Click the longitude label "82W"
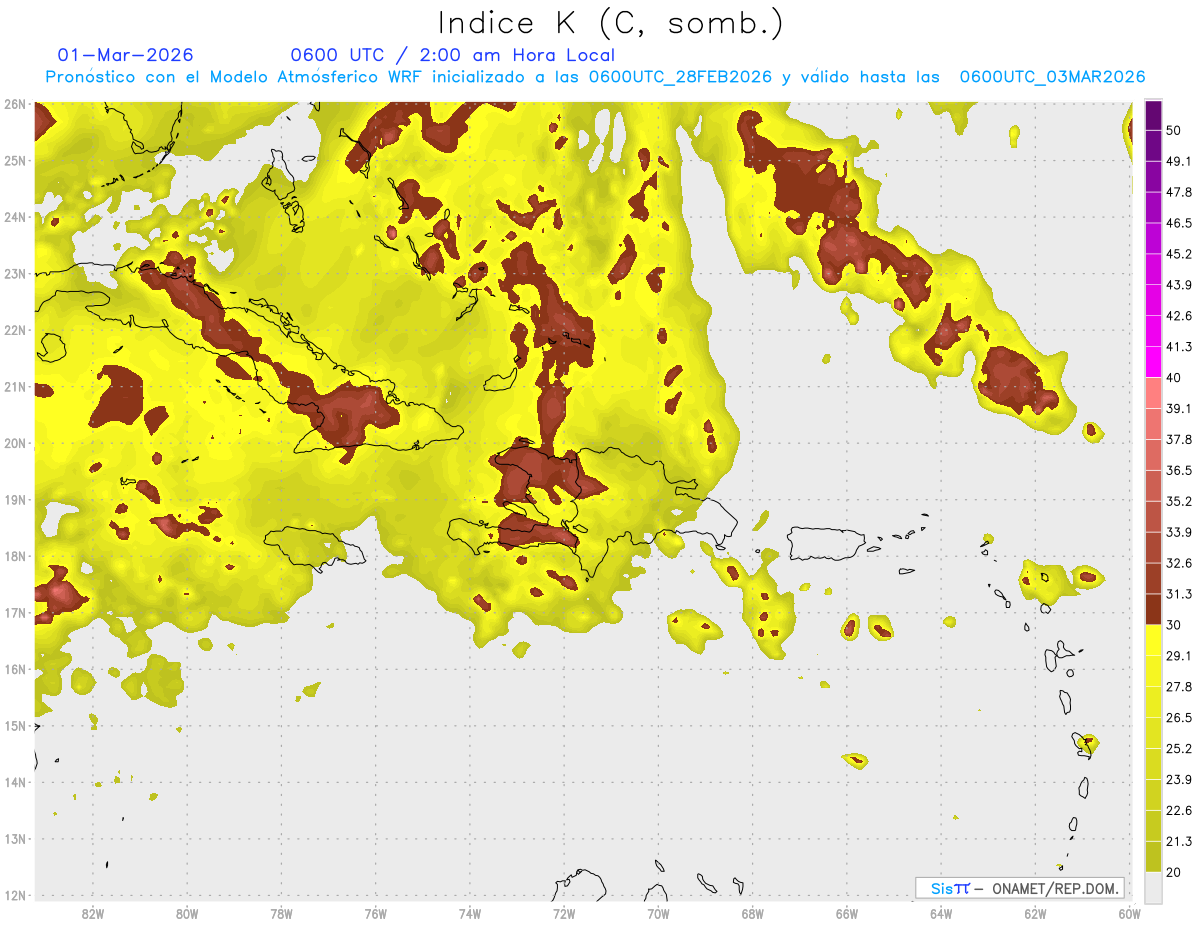The width and height of the screenshot is (1200, 927). (x=93, y=914)
